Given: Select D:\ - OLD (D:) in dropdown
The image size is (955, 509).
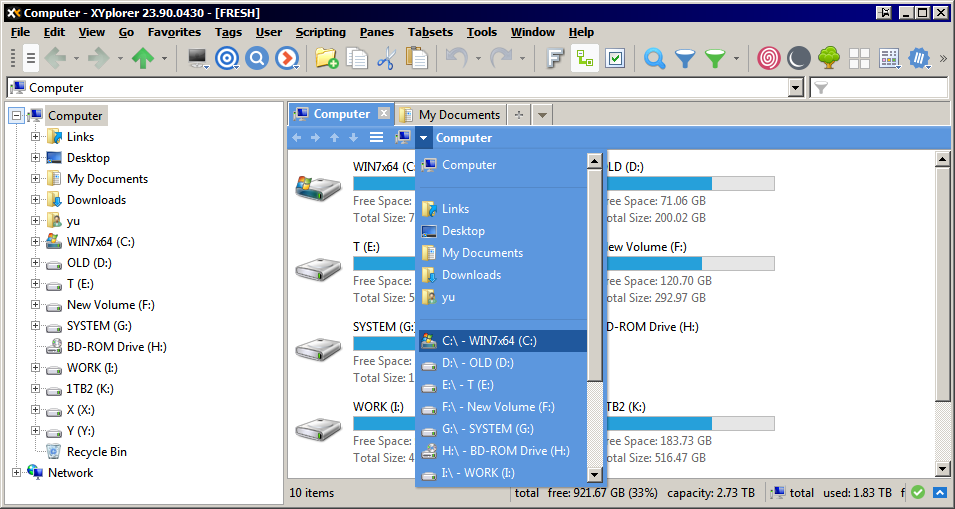Looking at the screenshot, I should [503, 363].
